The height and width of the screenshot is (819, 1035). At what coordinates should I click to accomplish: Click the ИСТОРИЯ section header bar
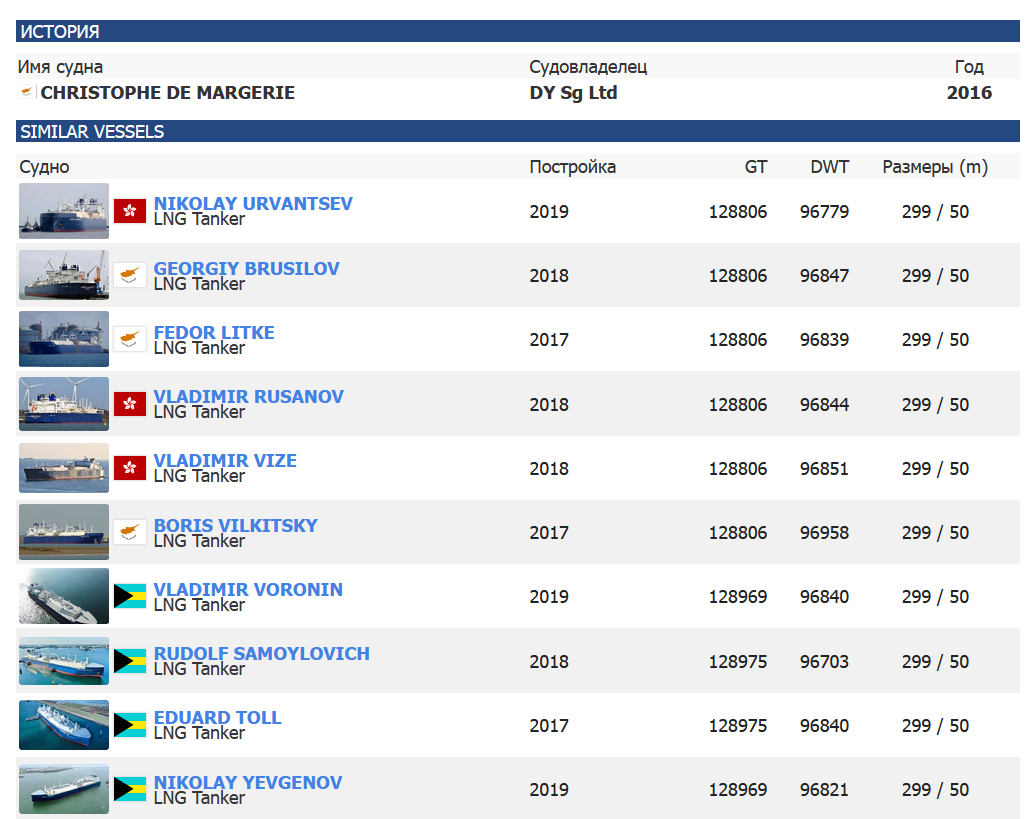[x=518, y=31]
